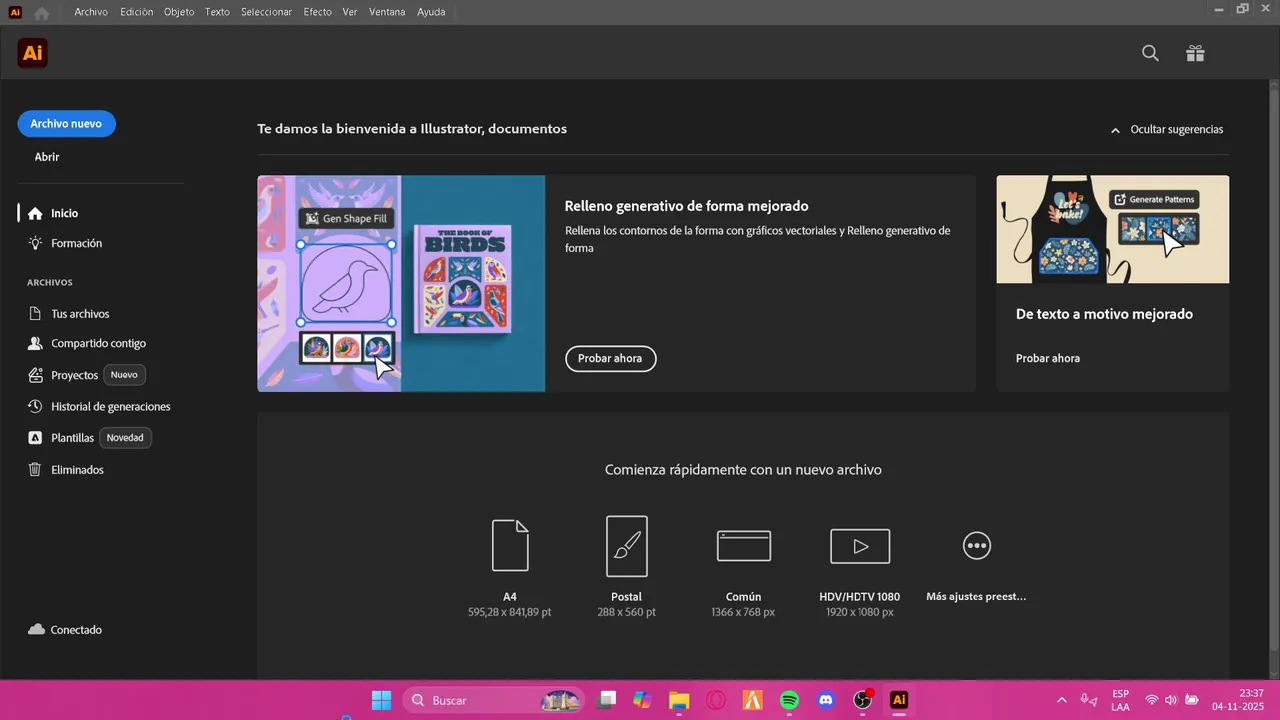Open Opera GX browser from taskbar
This screenshot has height=720, width=1280.
click(716, 700)
